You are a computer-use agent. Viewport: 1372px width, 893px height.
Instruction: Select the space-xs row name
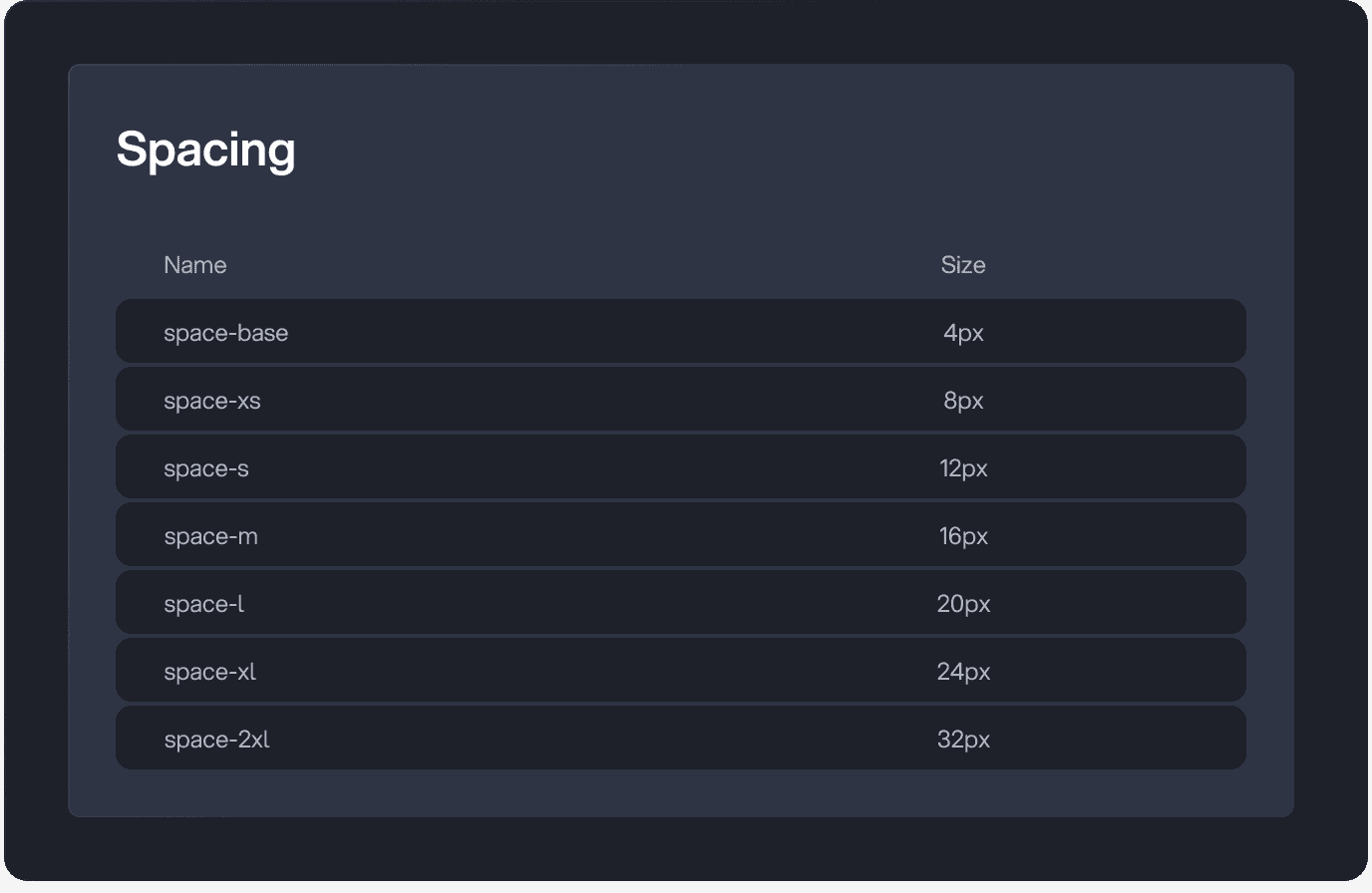pyautogui.click(x=212, y=401)
